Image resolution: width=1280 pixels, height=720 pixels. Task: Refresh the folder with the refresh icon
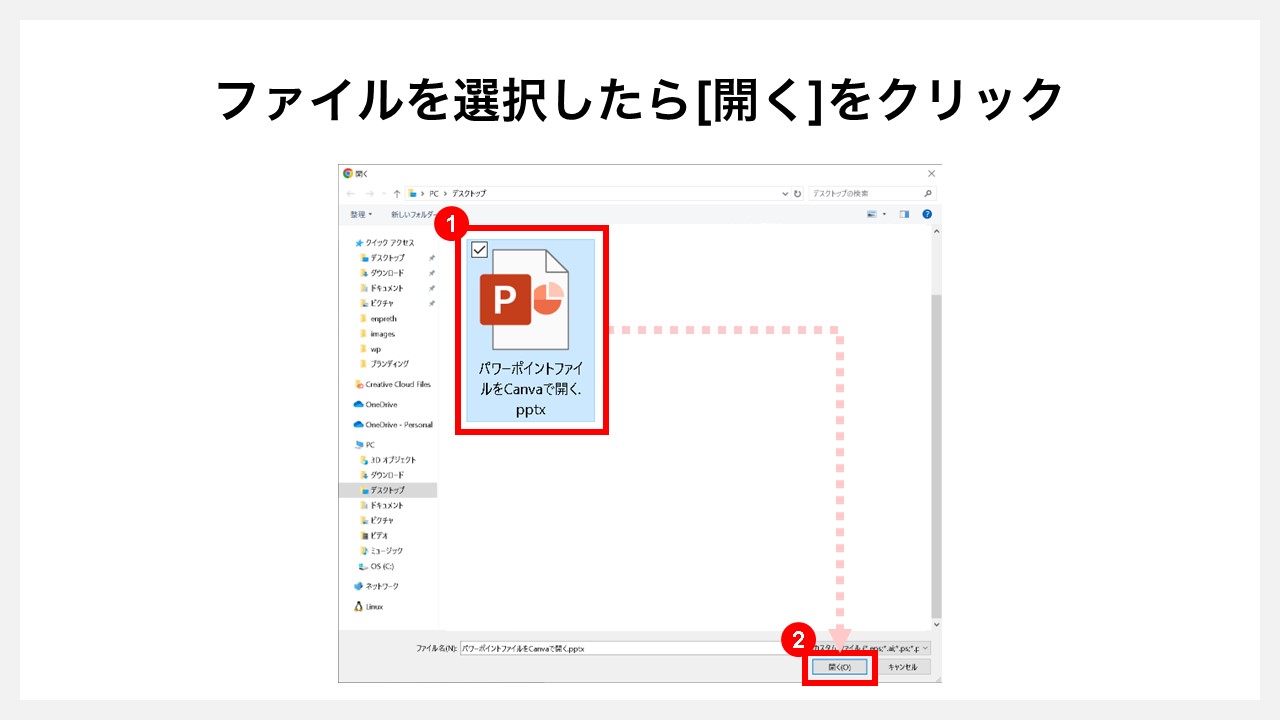click(797, 193)
